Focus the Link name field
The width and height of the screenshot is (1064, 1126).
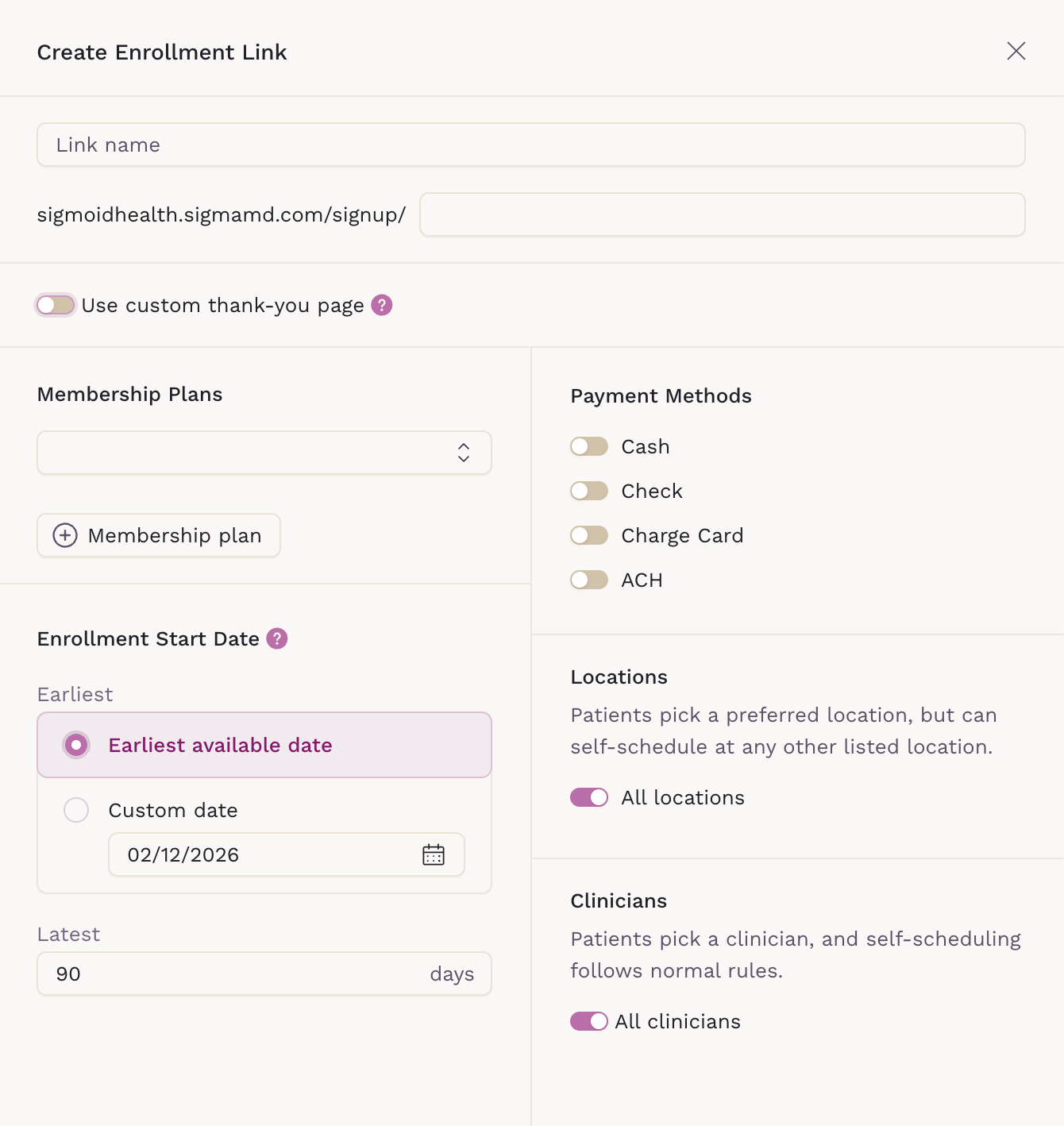[x=530, y=145]
